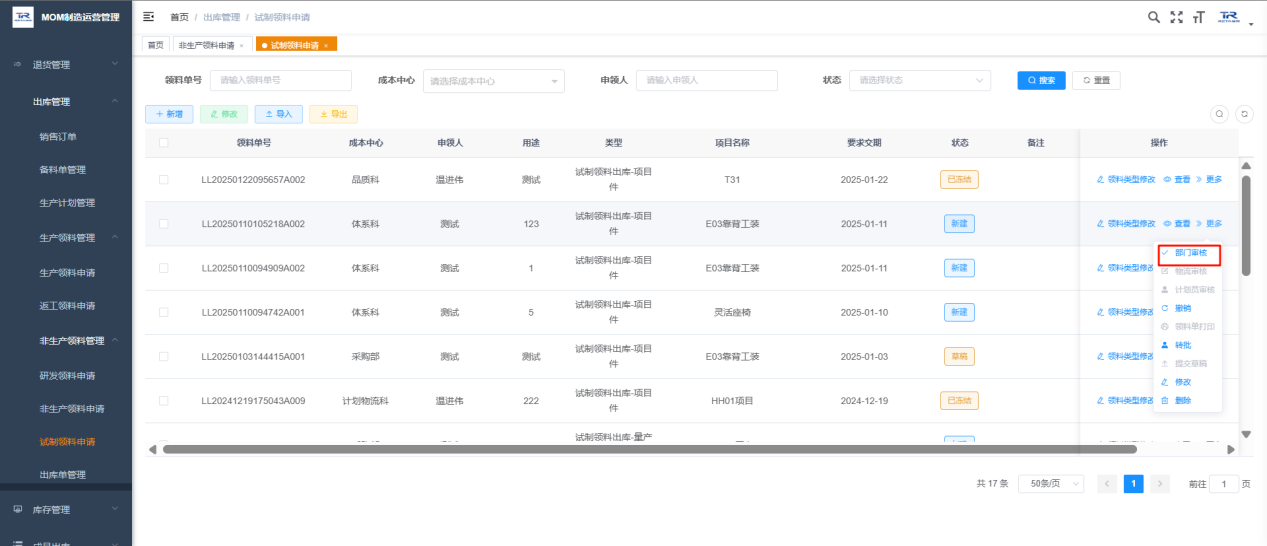Tick checkbox for LL20250110094909A002
This screenshot has width=1267, height=546.
[163, 268]
